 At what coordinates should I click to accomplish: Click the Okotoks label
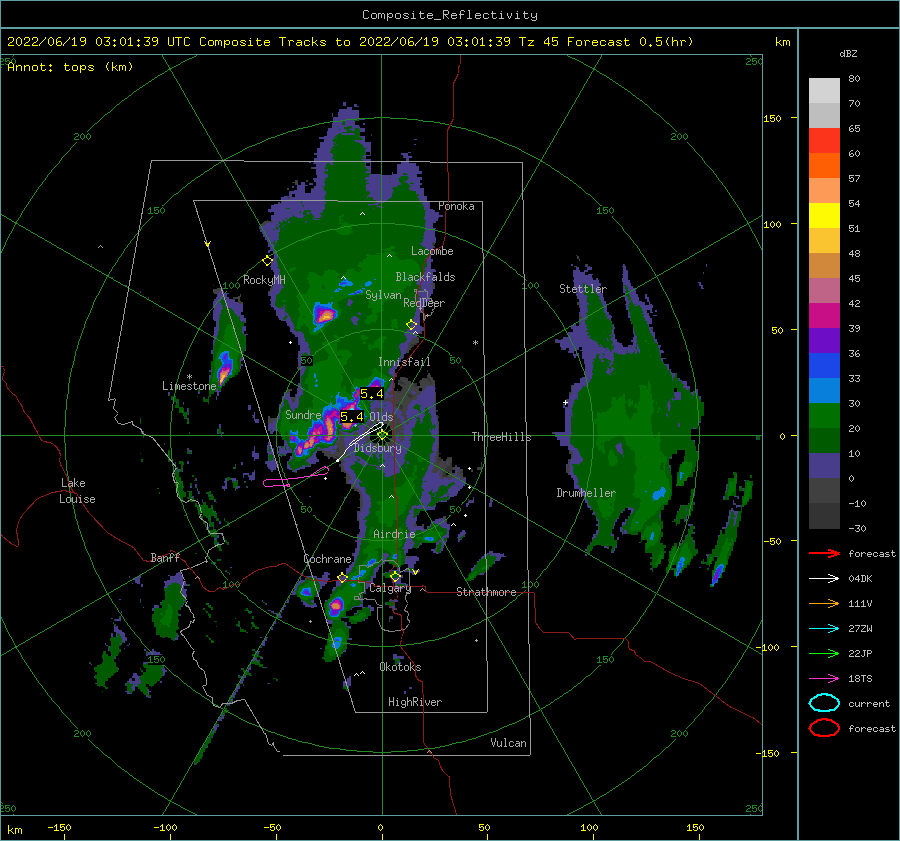coord(400,667)
